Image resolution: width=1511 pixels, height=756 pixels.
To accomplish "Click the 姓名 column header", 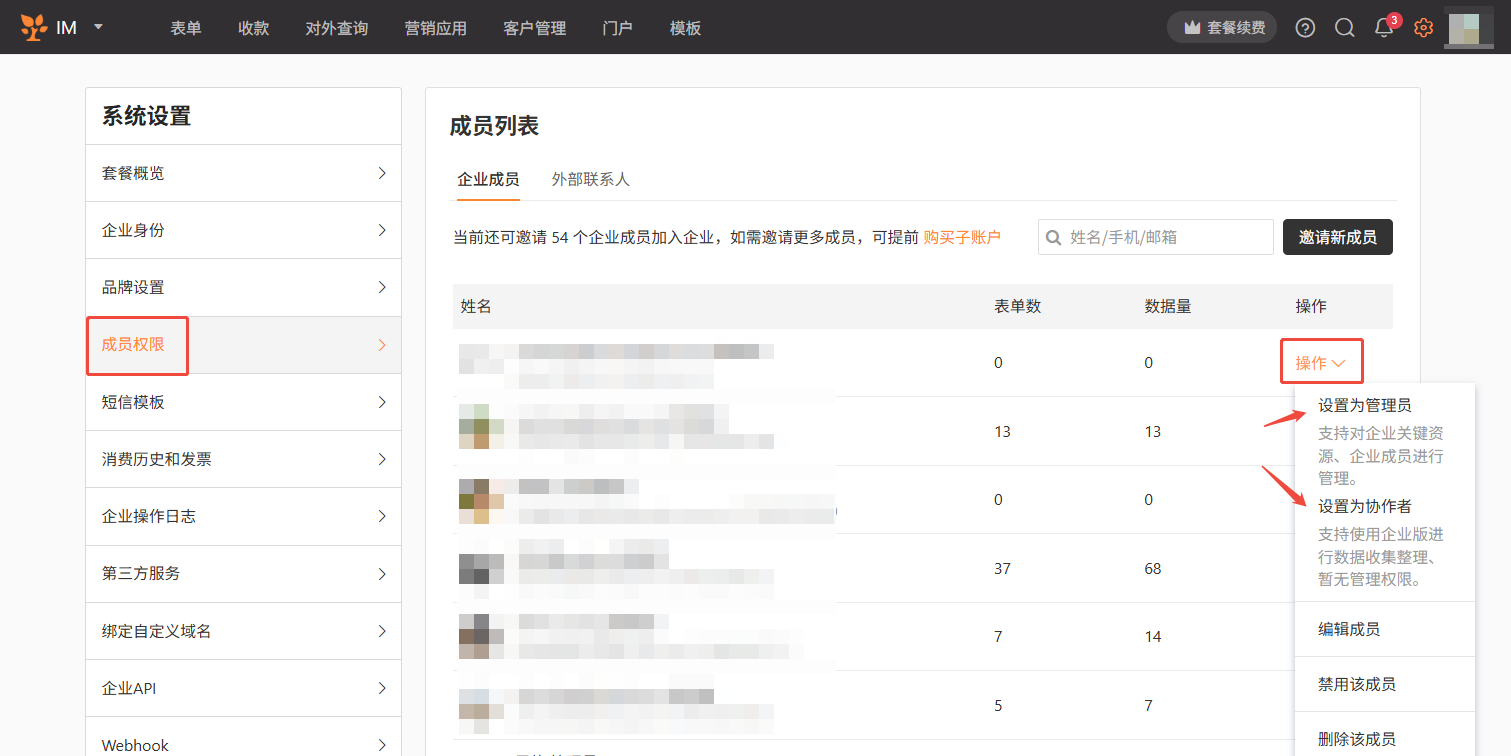I will [476, 306].
